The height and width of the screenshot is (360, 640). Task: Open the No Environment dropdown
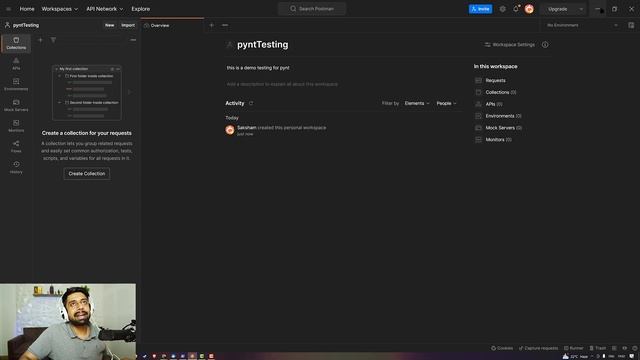(x=582, y=25)
